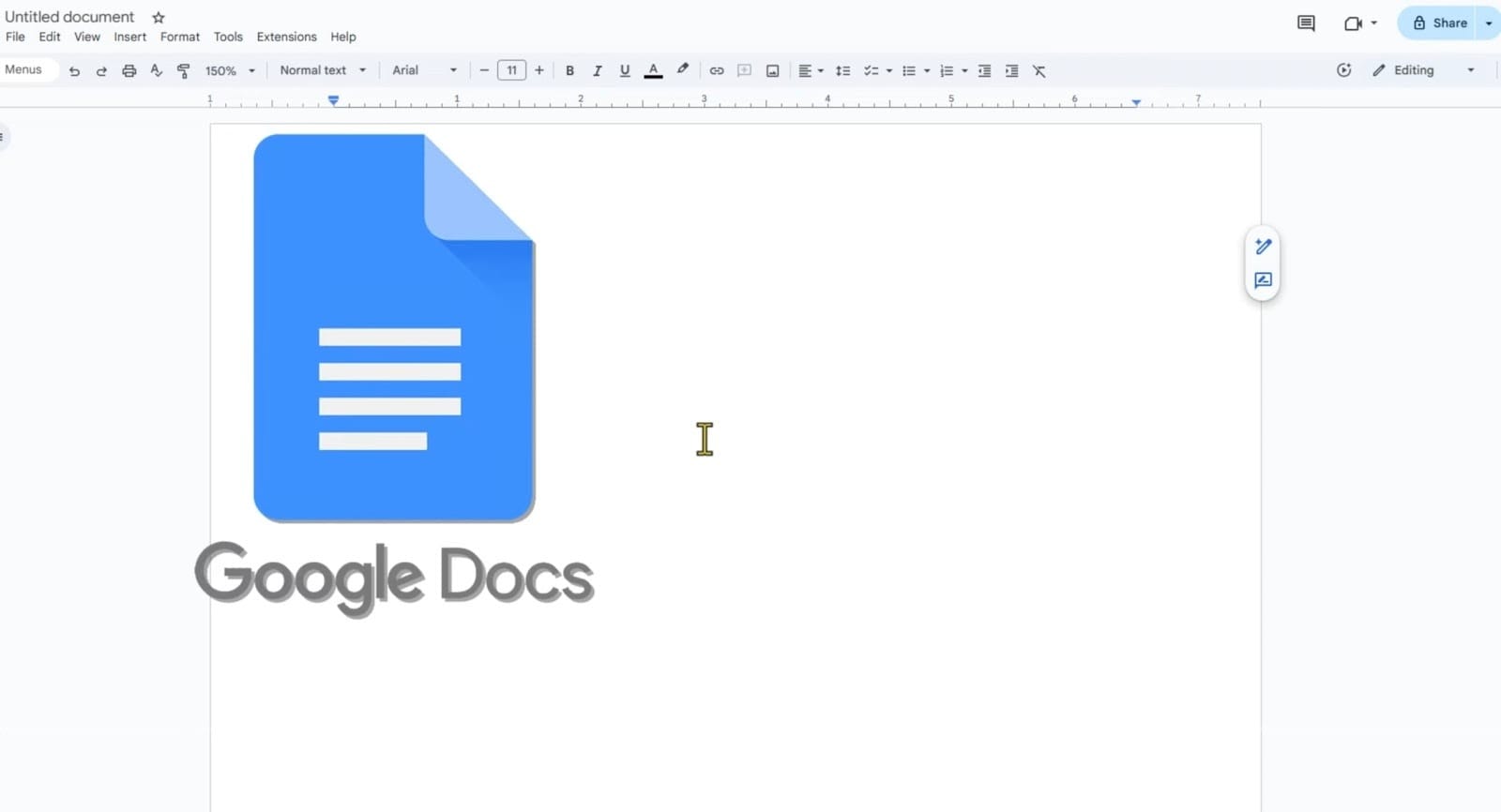Viewport: 1501px width, 812px height.
Task: Insert image from the toolbar
Action: tap(773, 70)
